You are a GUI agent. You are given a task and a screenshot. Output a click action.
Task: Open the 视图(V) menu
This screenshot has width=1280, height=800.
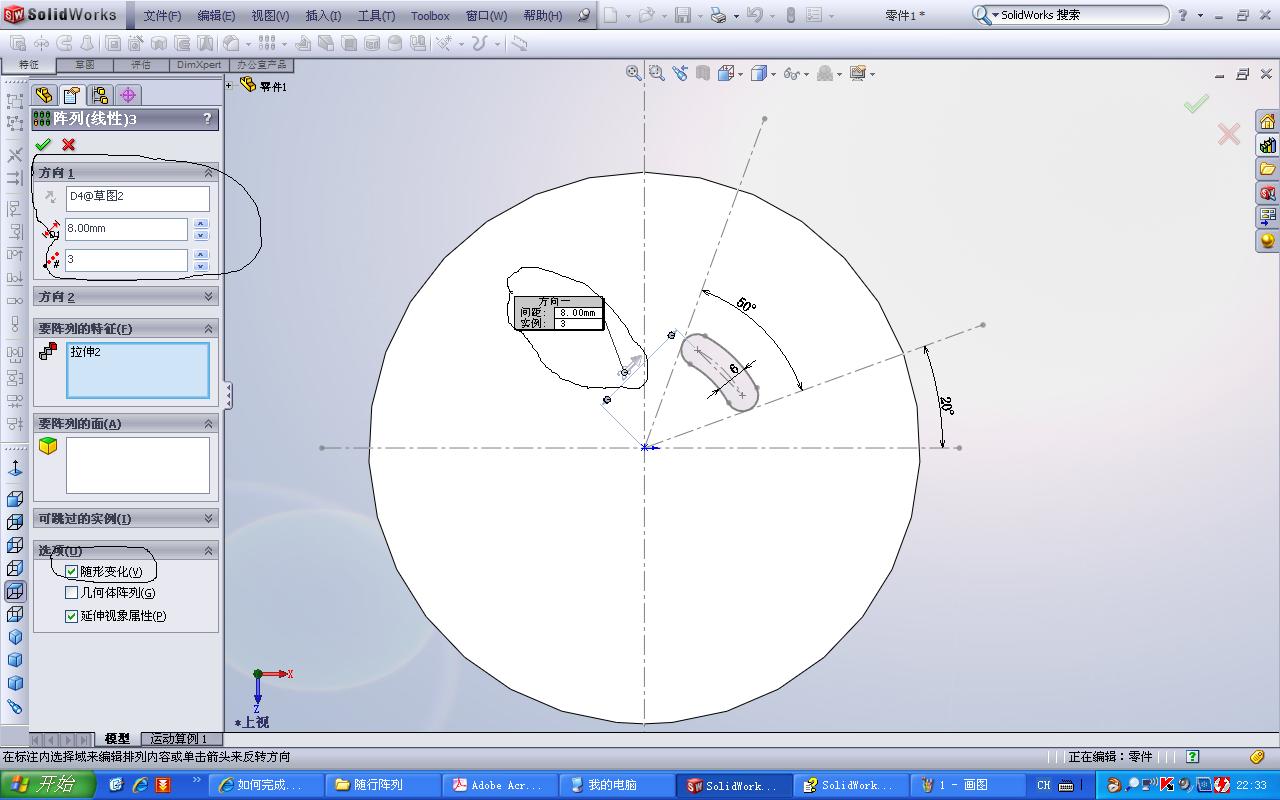pyautogui.click(x=270, y=16)
